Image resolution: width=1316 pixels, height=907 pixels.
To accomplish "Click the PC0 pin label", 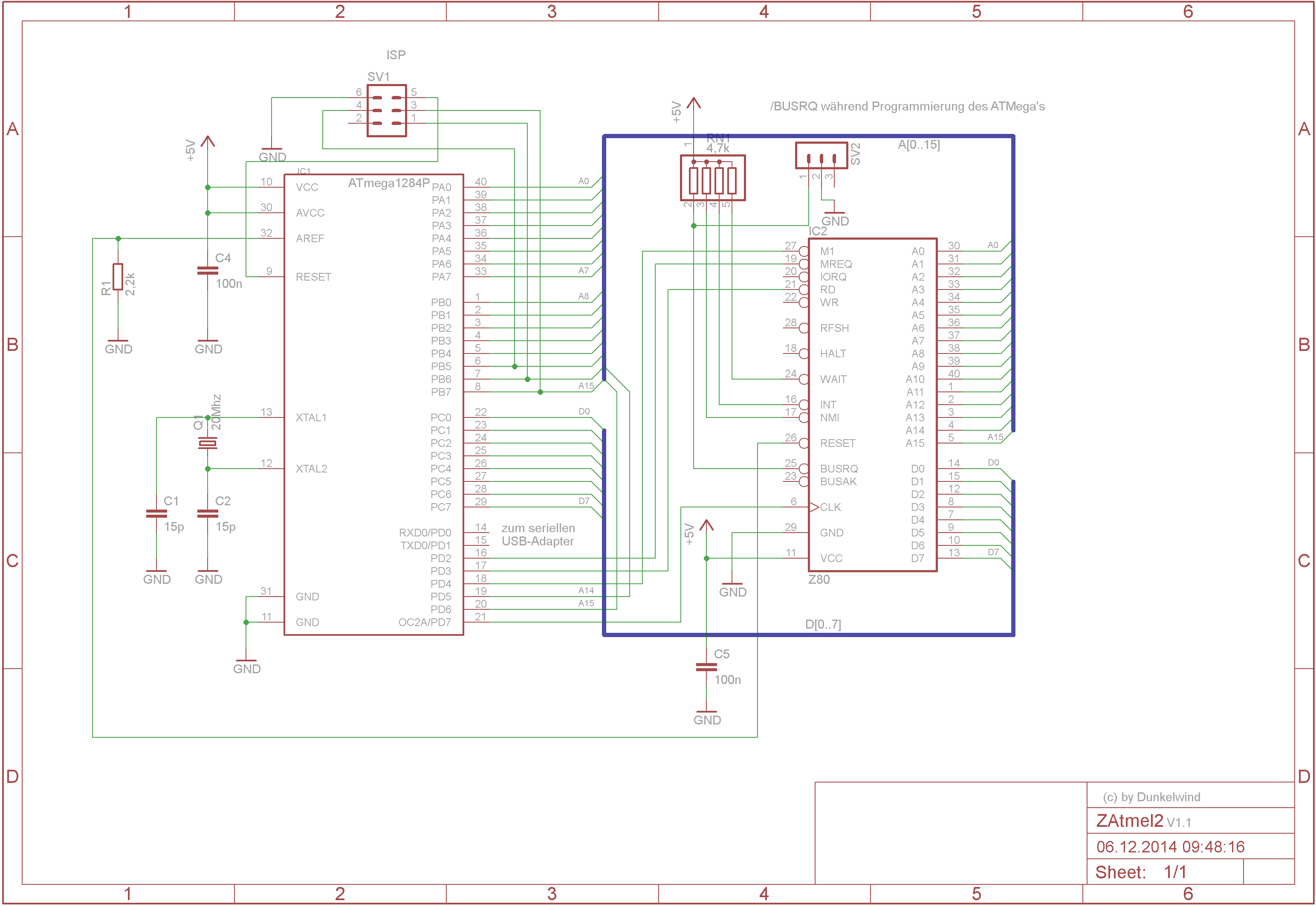I will tap(441, 418).
